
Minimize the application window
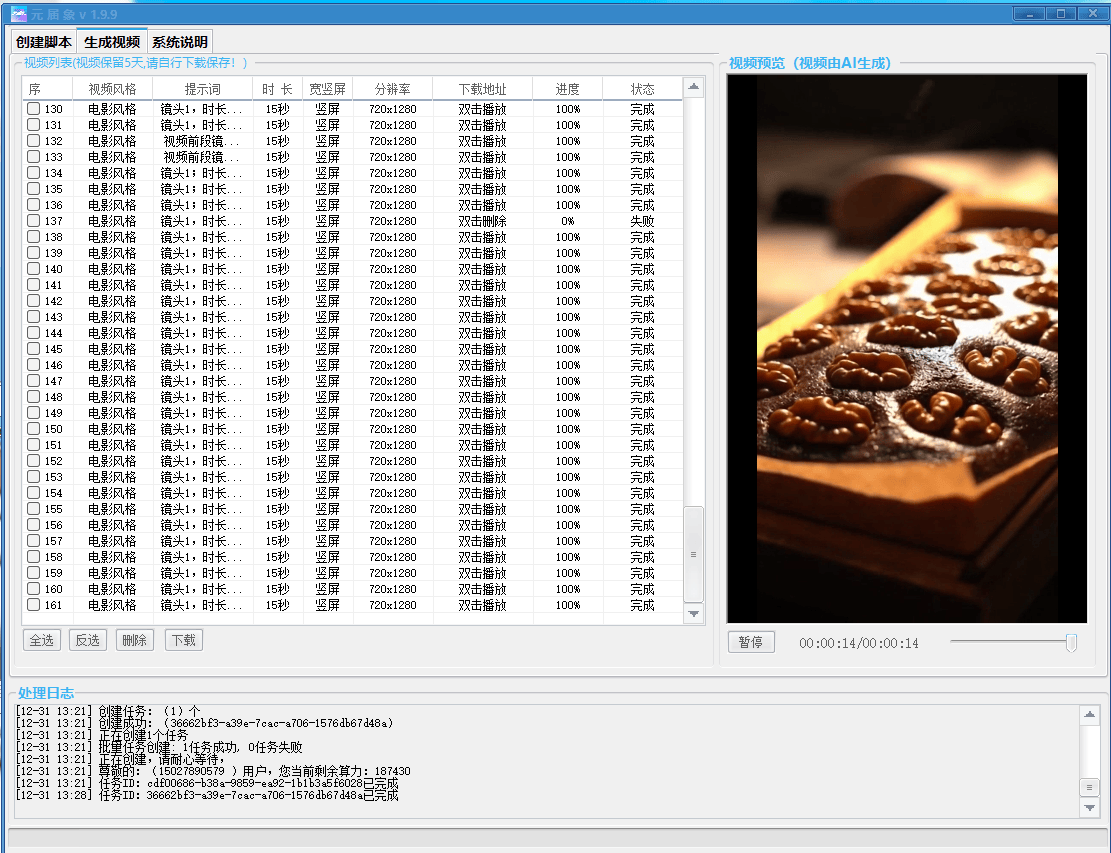click(x=1030, y=13)
